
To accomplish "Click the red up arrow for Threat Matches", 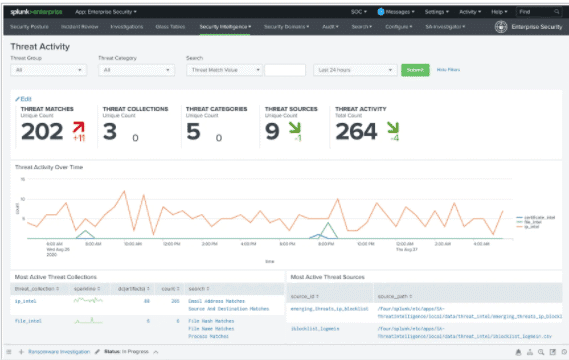I will (78, 127).
